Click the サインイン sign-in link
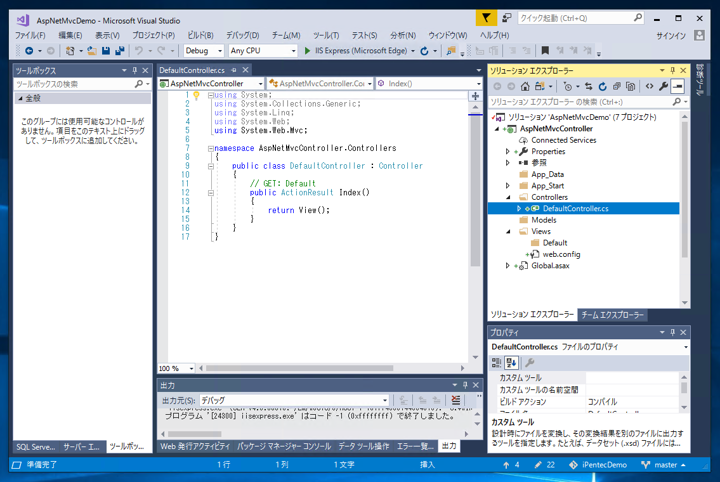The image size is (720, 482). 671,36
